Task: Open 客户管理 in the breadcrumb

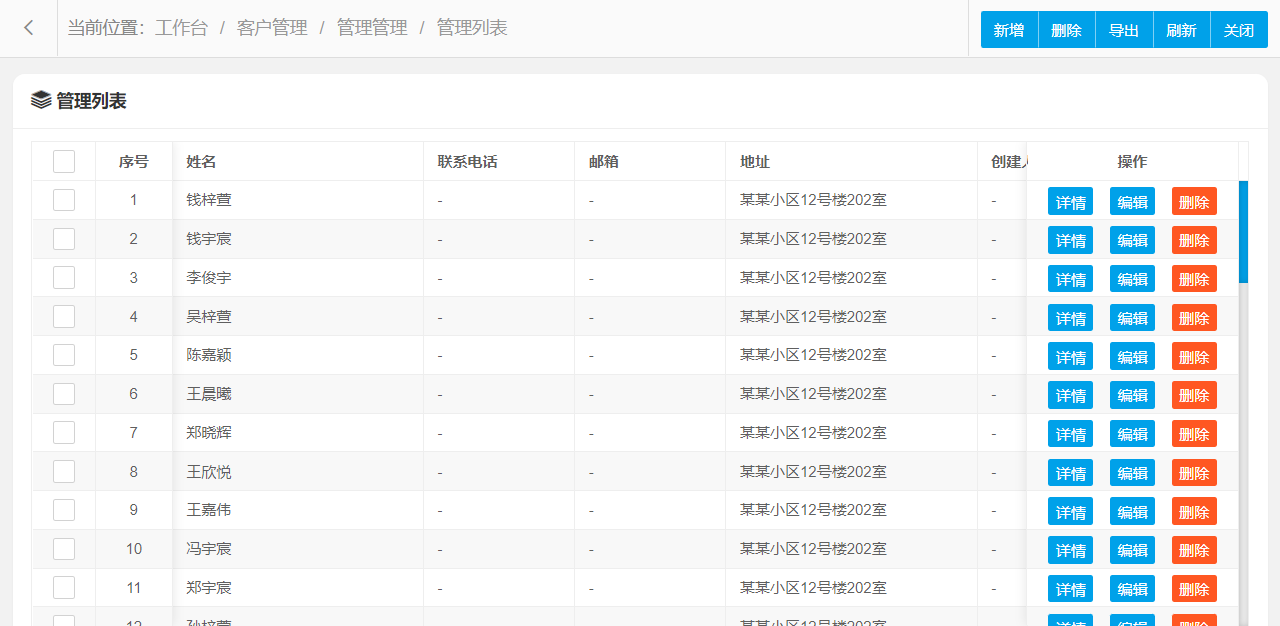Action: pyautogui.click(x=272, y=28)
